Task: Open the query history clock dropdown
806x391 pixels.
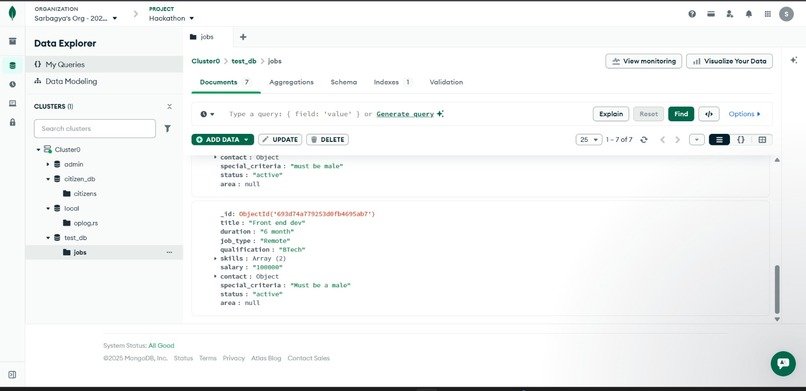Action: coord(207,114)
